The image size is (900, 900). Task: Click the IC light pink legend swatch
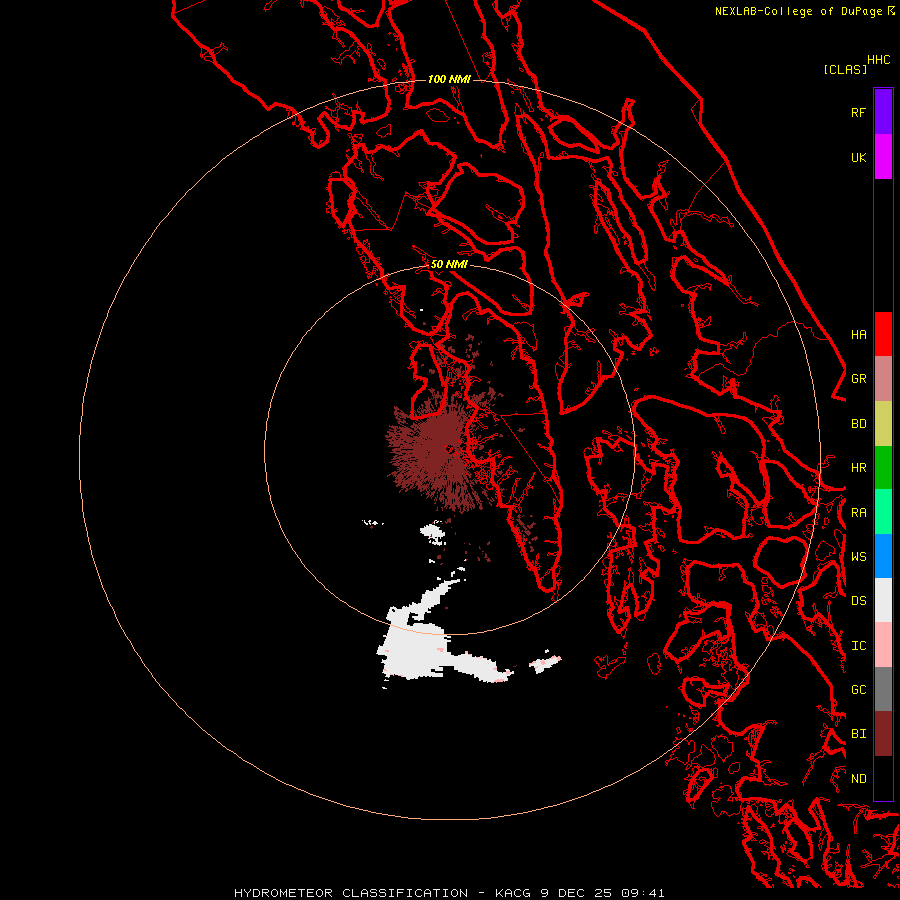pos(883,645)
